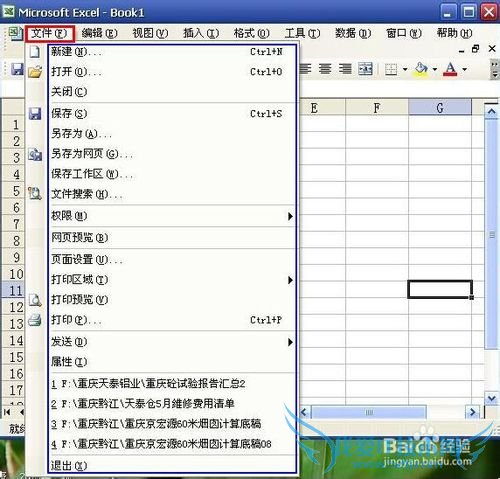Viewport: 500px width, 479px height.
Task: Click the horizontal scrollbar thumb
Action: (369, 412)
